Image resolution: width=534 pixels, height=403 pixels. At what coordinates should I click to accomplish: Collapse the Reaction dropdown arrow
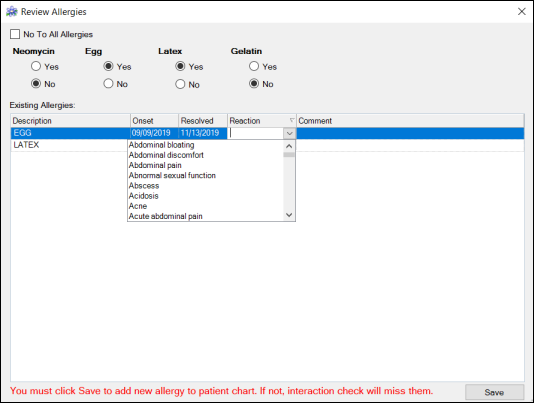pyautogui.click(x=289, y=133)
